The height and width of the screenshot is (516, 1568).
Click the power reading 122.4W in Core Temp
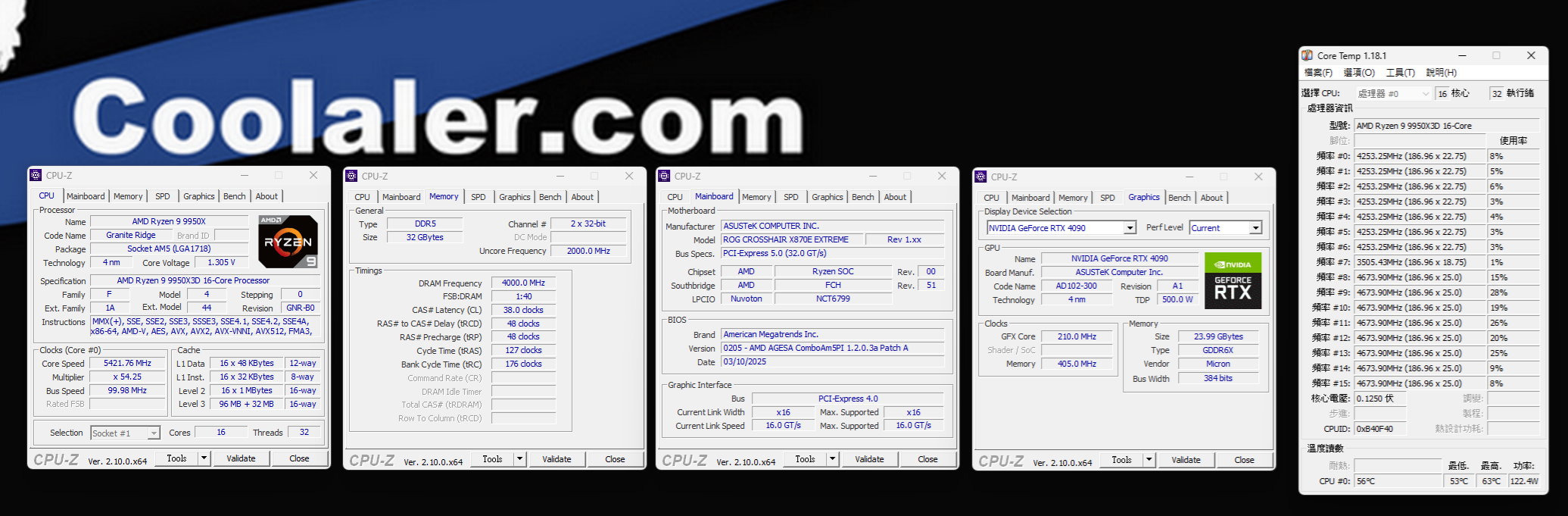(1524, 481)
